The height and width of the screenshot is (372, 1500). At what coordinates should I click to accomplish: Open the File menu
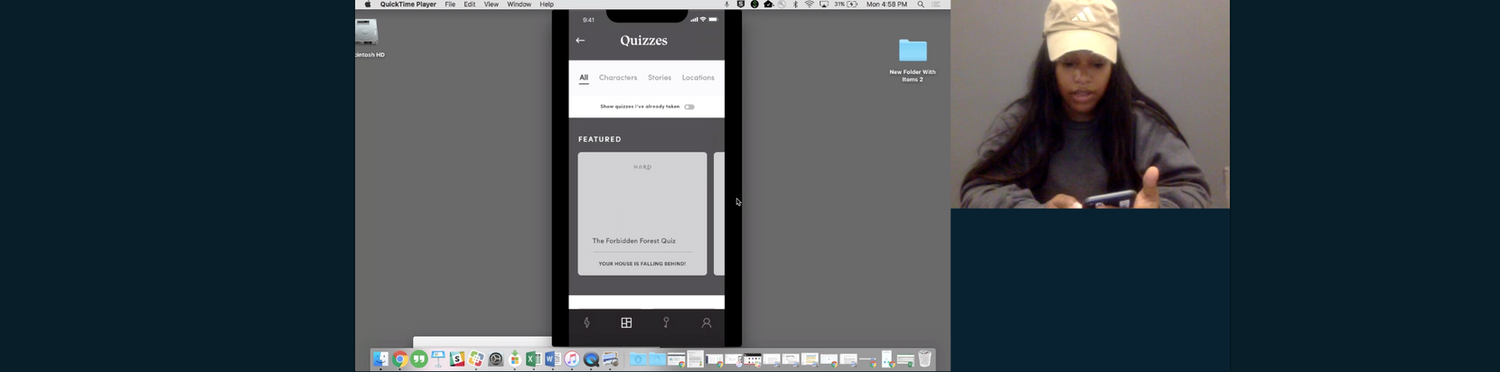(x=450, y=4)
